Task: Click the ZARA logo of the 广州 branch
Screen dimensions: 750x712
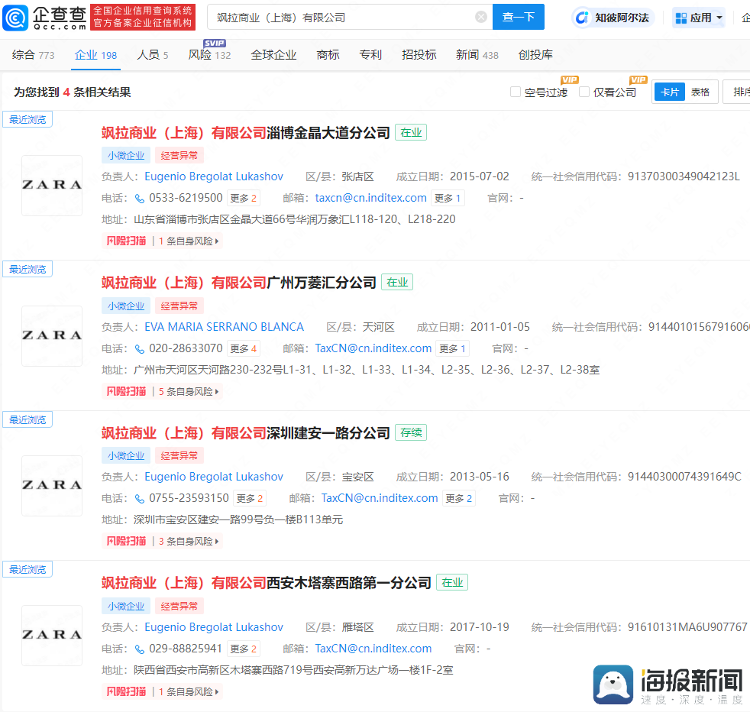Action: [52, 336]
